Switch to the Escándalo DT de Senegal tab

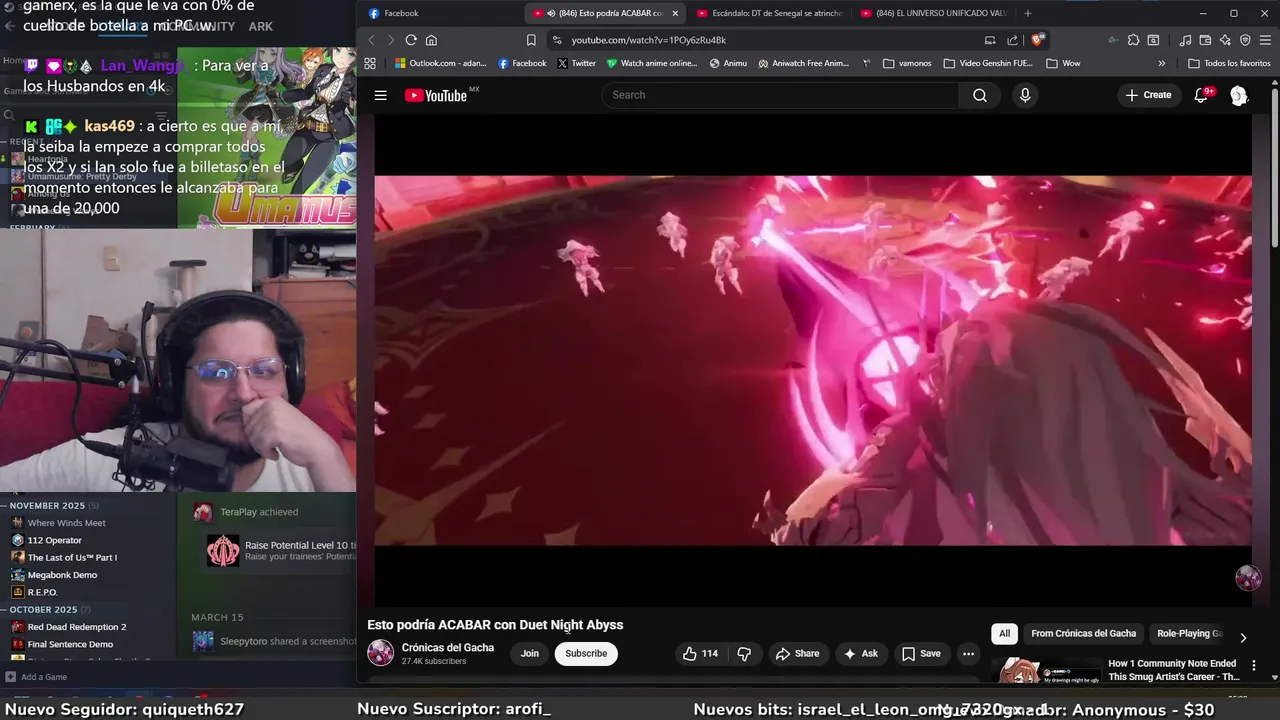[x=770, y=13]
